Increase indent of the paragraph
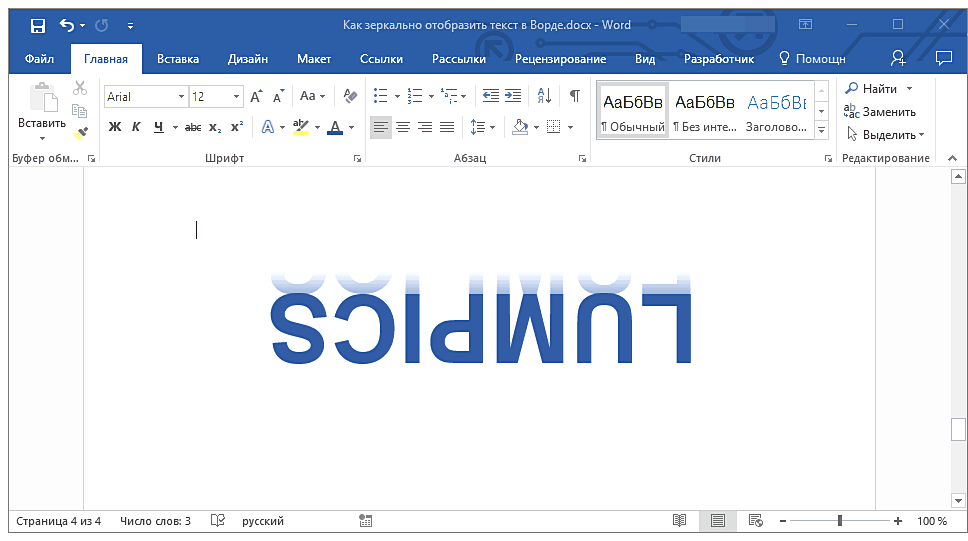 pos(513,97)
